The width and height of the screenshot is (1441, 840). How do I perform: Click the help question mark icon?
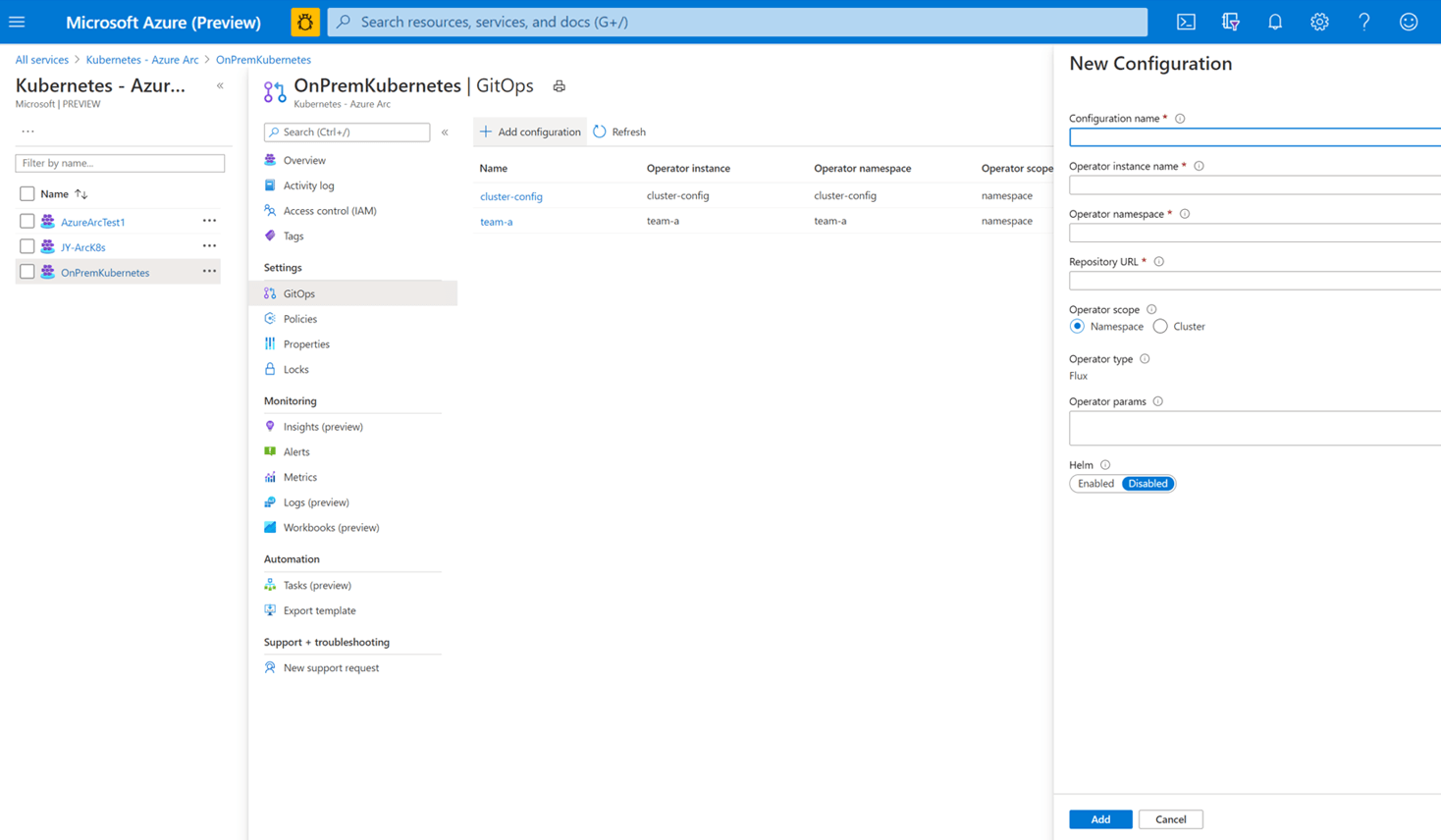(x=1363, y=22)
